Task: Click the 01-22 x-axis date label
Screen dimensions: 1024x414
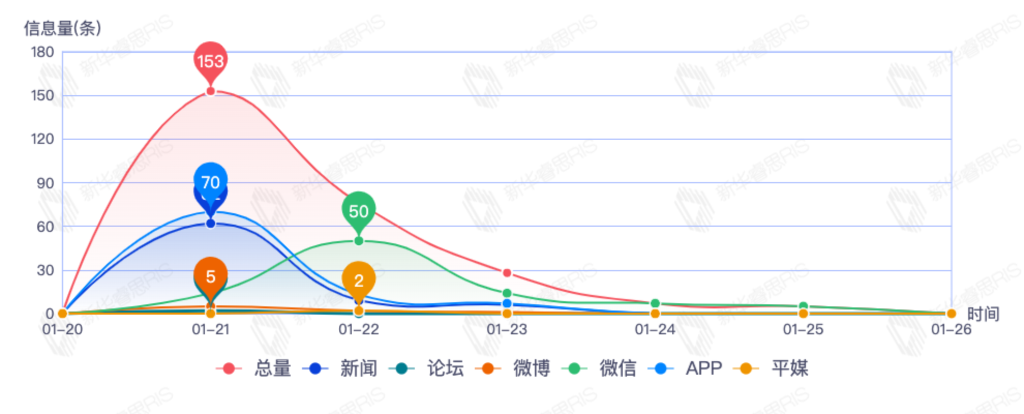Action: [x=359, y=328]
